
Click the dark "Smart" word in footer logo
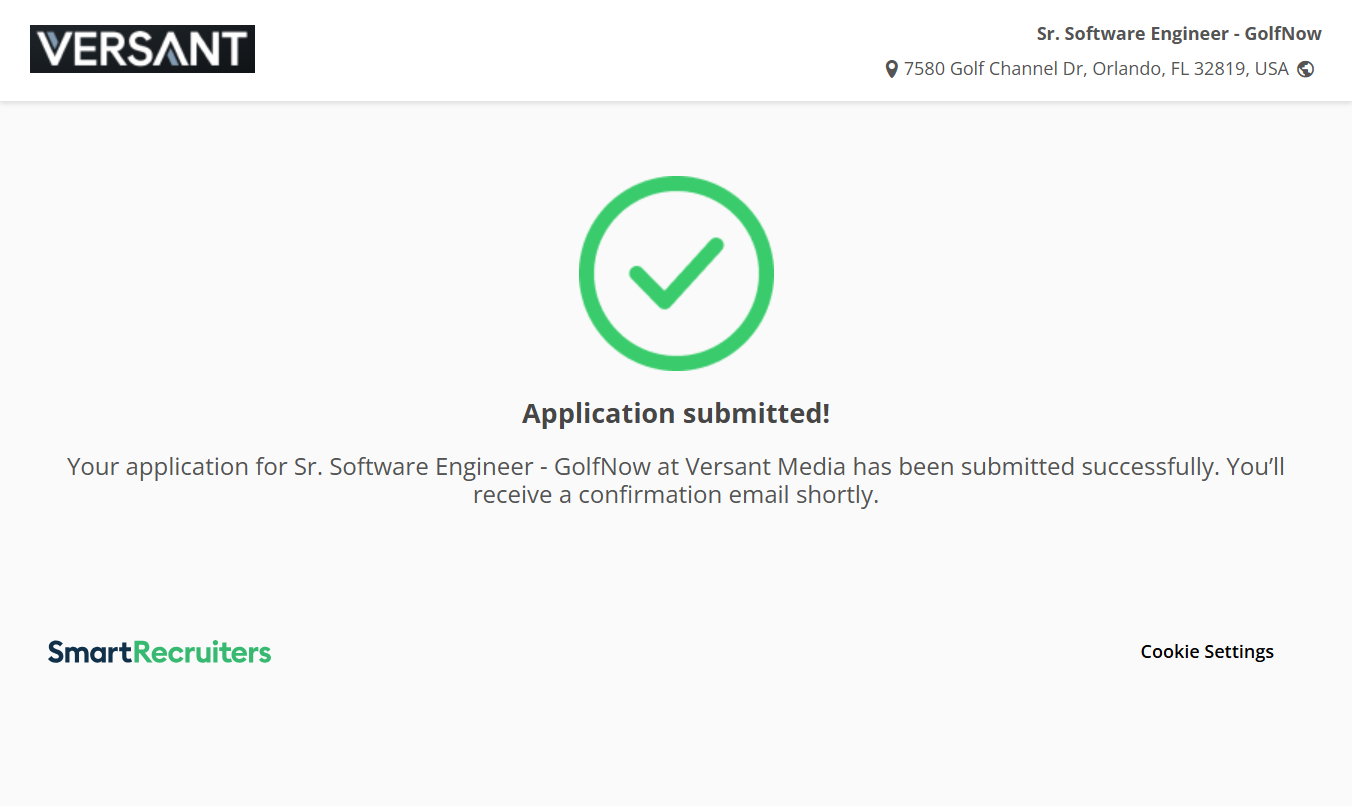click(90, 652)
